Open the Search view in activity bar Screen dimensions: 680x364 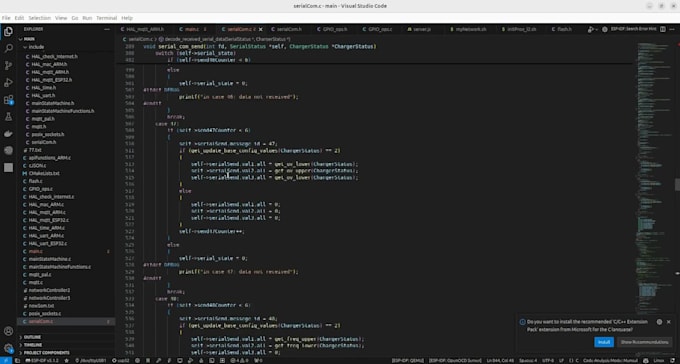coord(8,48)
